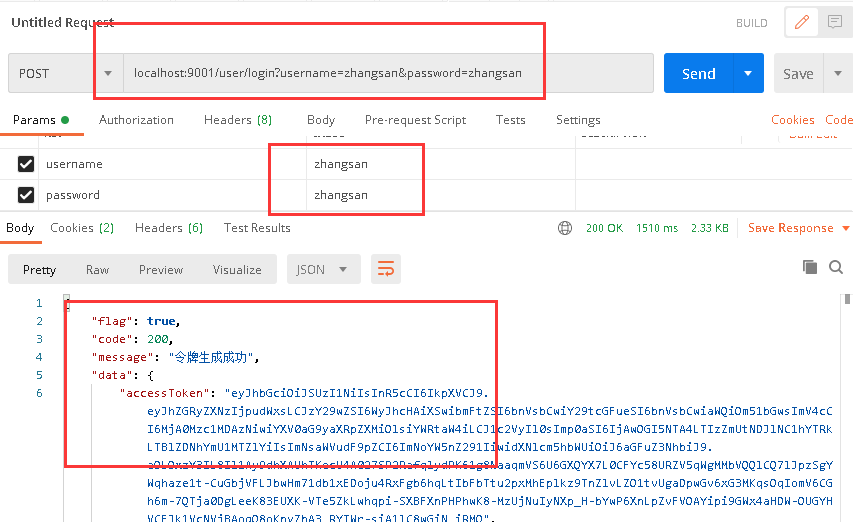
Task: Open the Tests tab
Action: tap(510, 120)
